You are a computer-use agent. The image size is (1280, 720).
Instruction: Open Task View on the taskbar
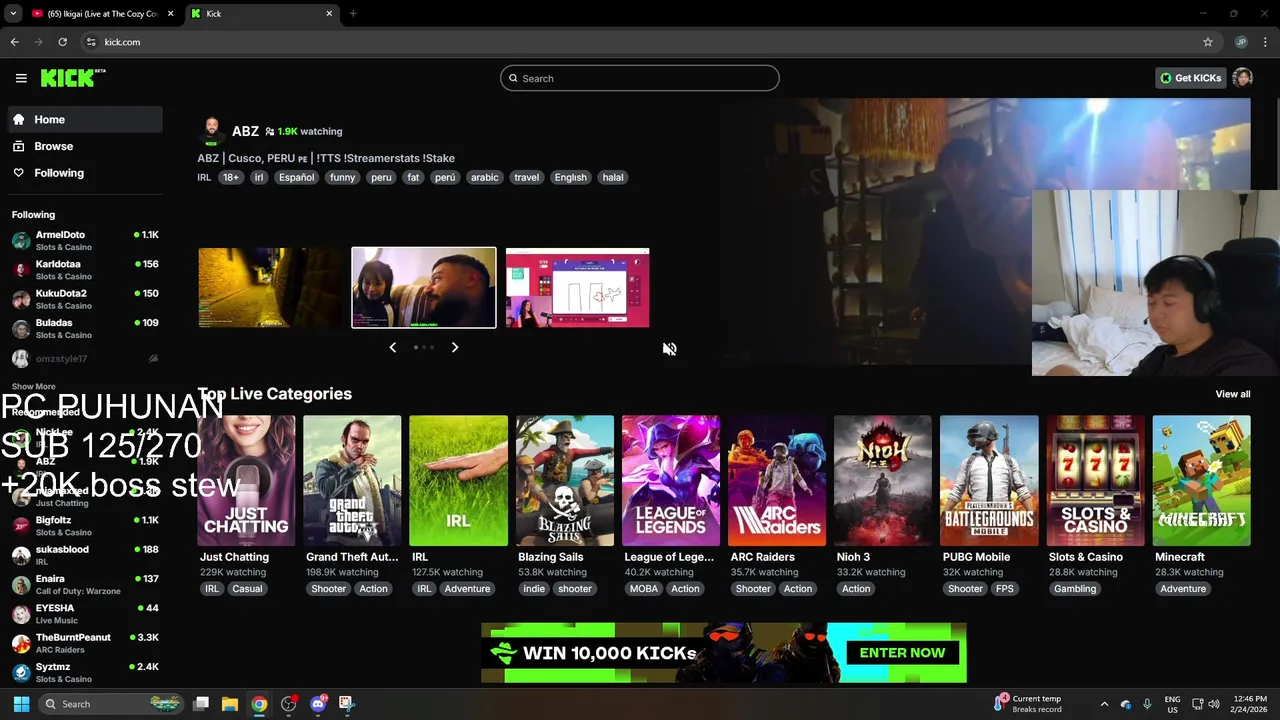201,704
